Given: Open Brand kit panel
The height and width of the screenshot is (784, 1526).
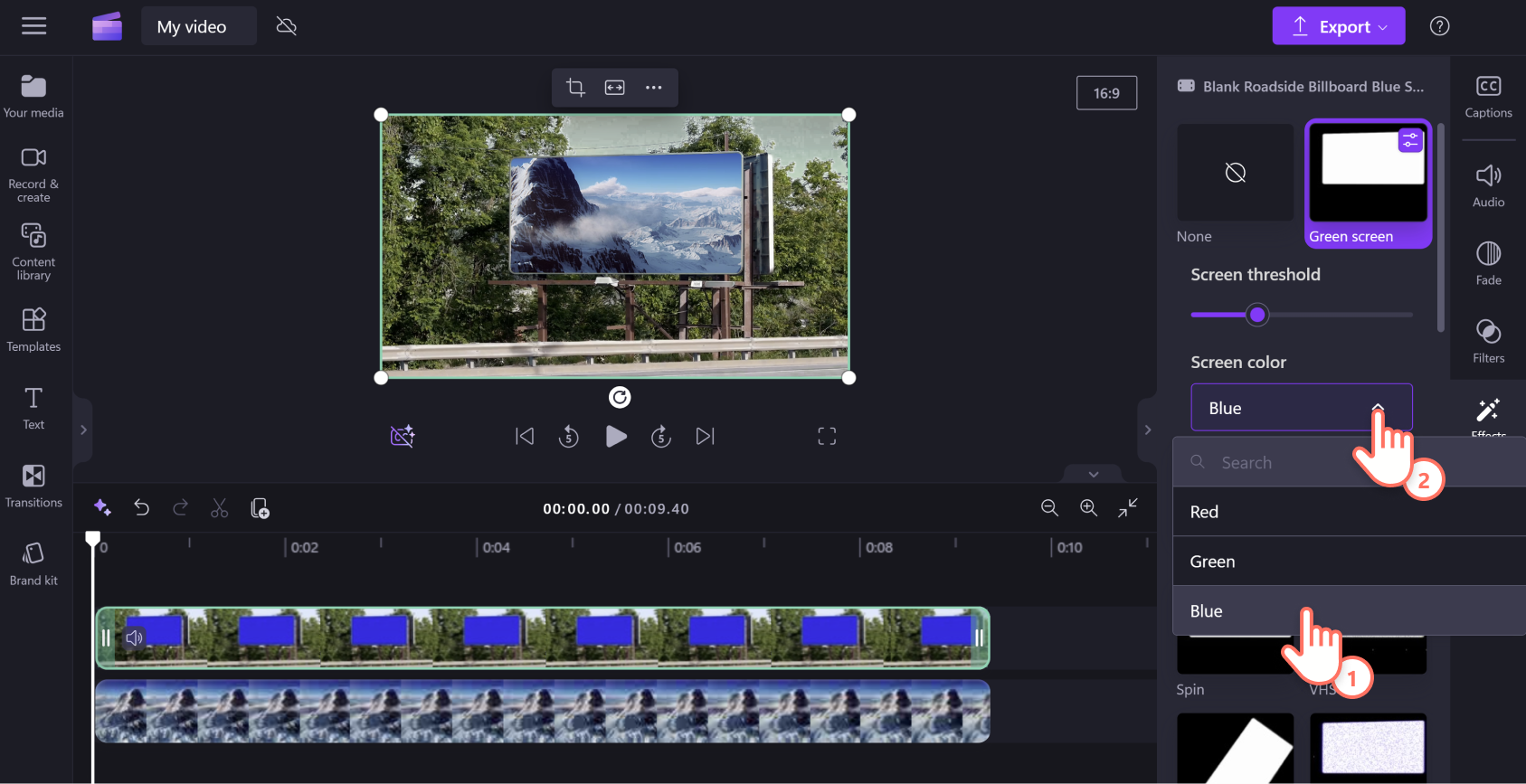Looking at the screenshot, I should click(x=33, y=564).
